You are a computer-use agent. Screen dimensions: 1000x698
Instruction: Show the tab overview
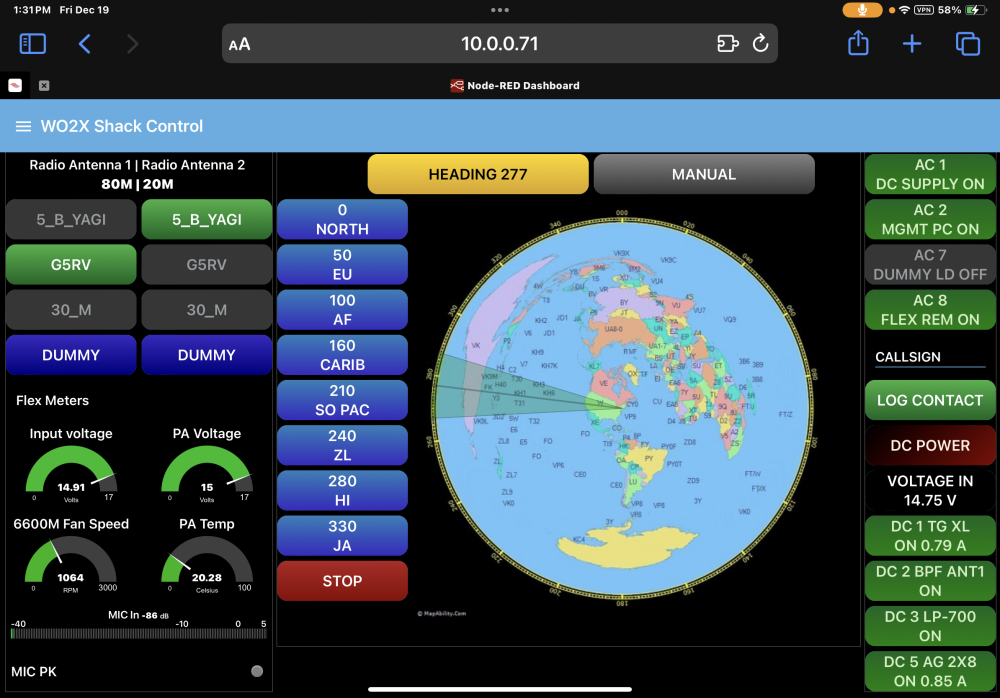[x=967, y=43]
